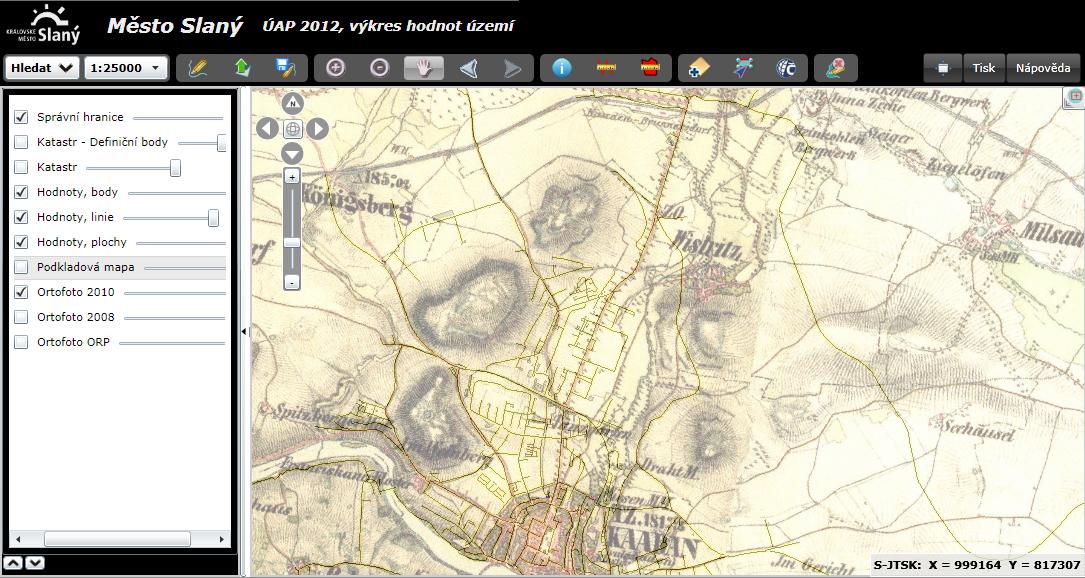Click the Slaný city logo

(x=44, y=26)
